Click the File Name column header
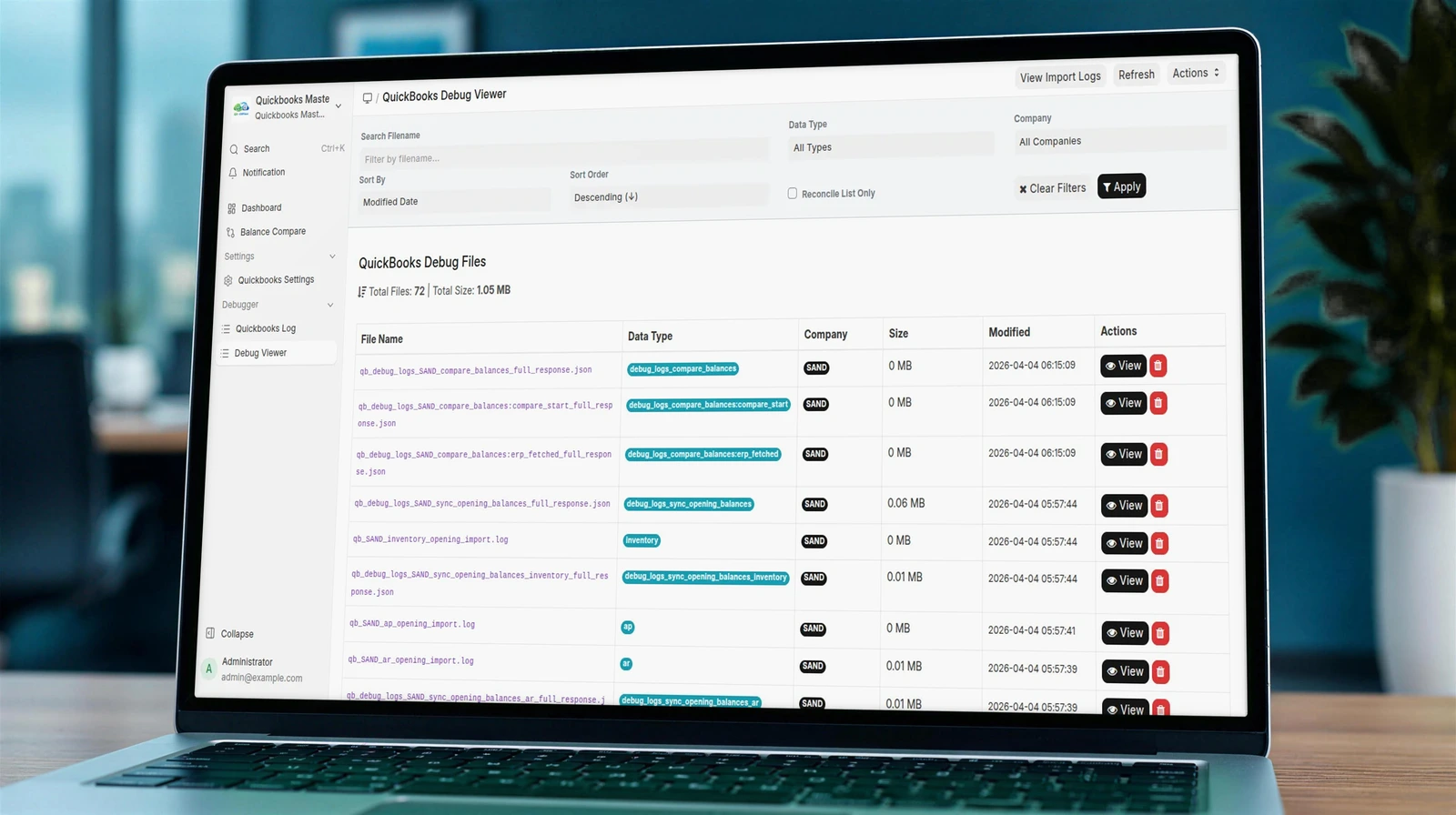The width and height of the screenshot is (1456, 815). tap(382, 339)
